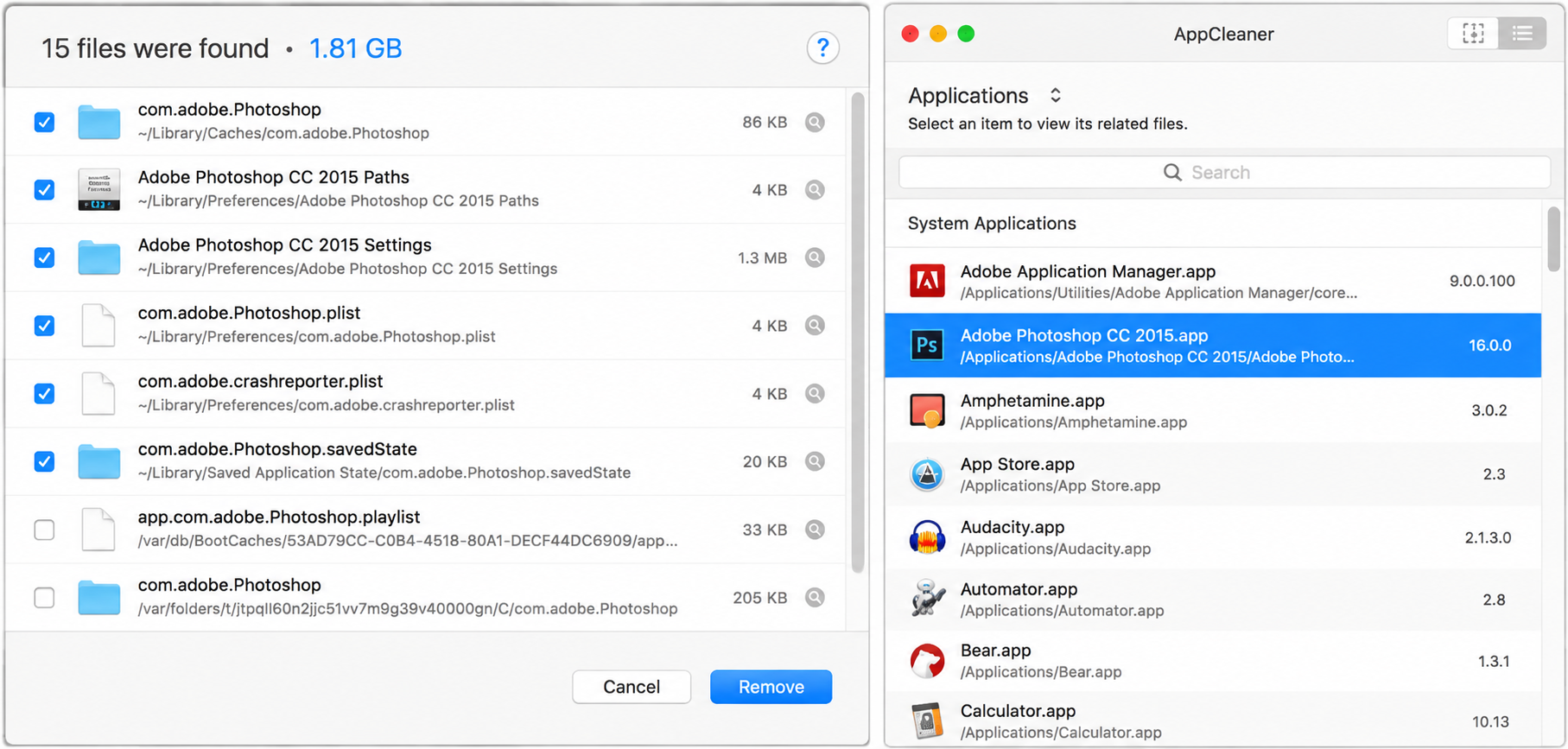The image size is (1568, 749).
Task: Click the AppCleaner applications list scrollbar
Action: tap(1553, 239)
